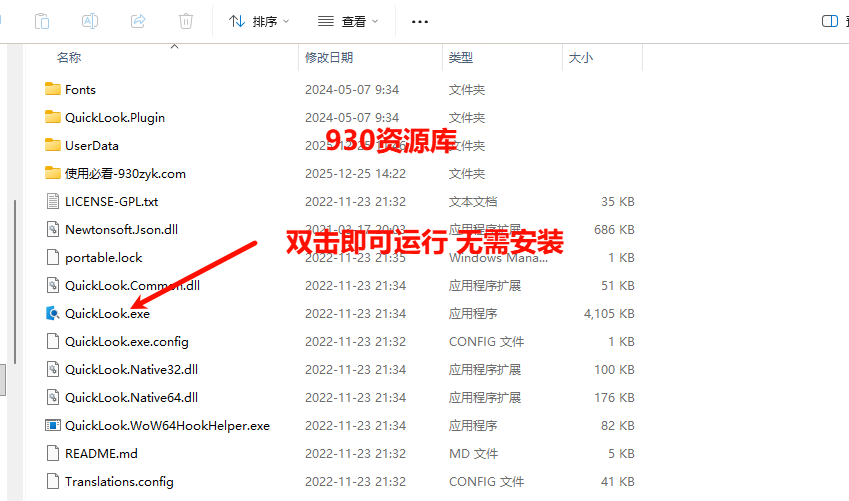849x501 pixels.
Task: Select the QuickLook.Native64.dll file icon
Action: tap(53, 398)
